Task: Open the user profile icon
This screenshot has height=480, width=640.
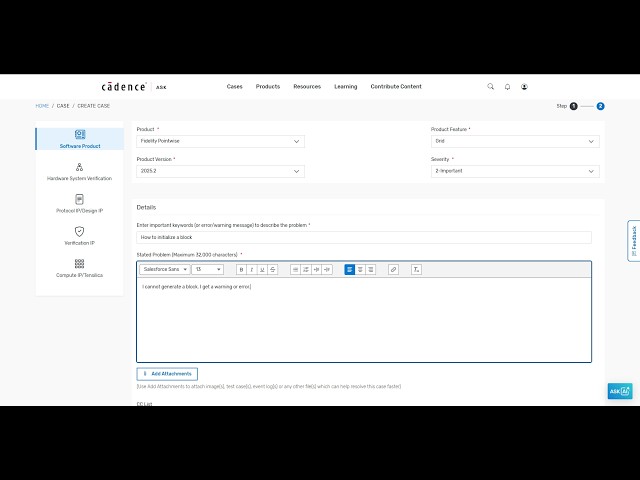Action: [524, 87]
